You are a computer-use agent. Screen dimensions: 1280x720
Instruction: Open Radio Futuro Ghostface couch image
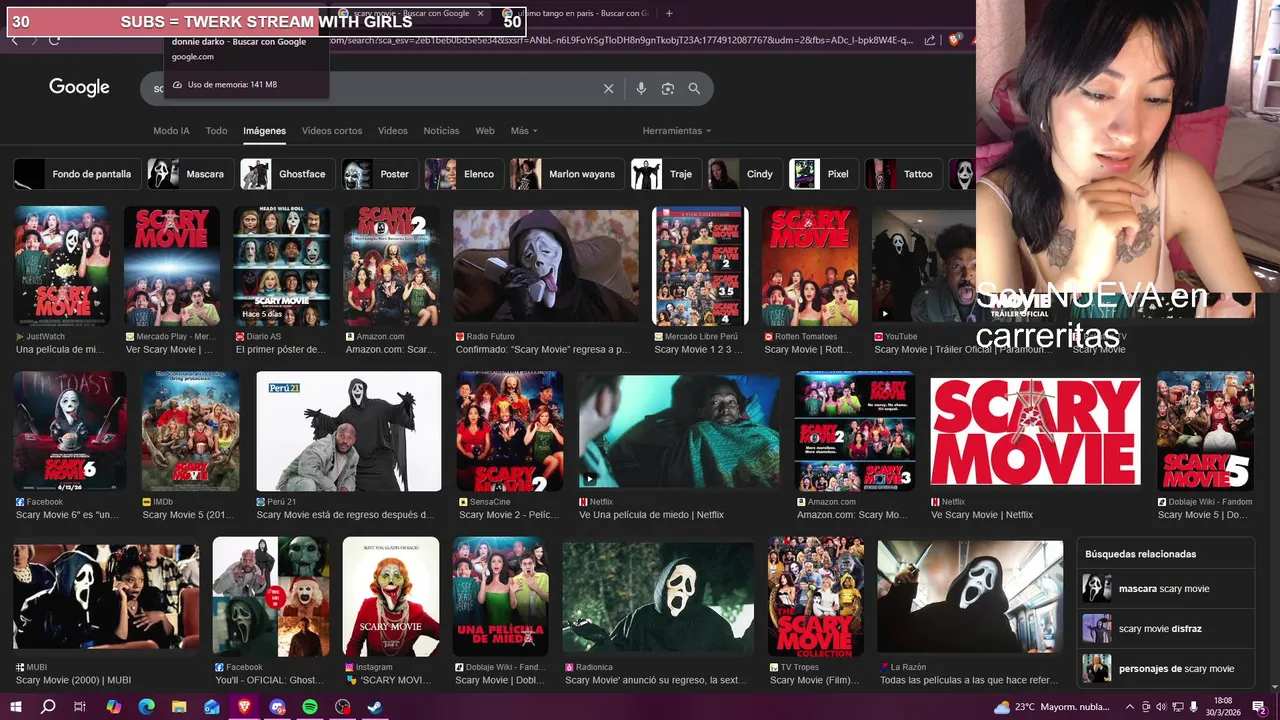point(546,266)
